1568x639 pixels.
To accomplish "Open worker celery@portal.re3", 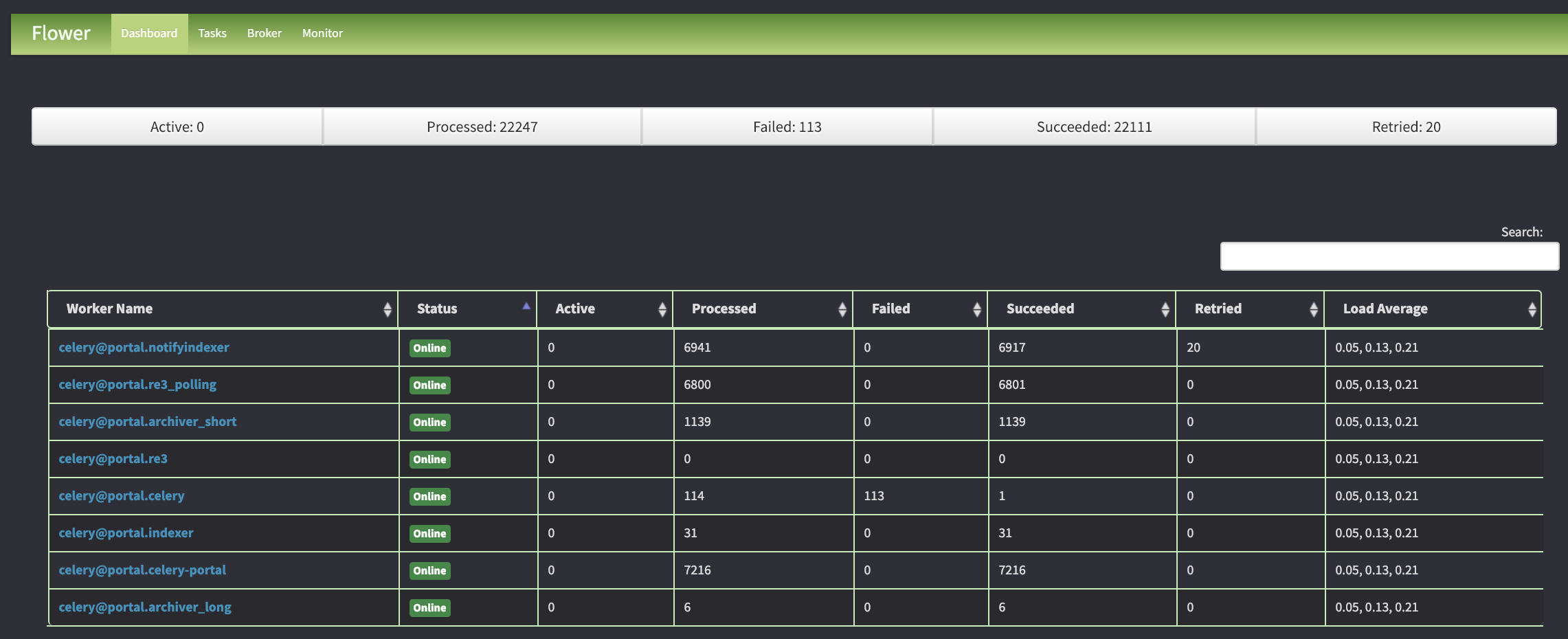I will (113, 459).
